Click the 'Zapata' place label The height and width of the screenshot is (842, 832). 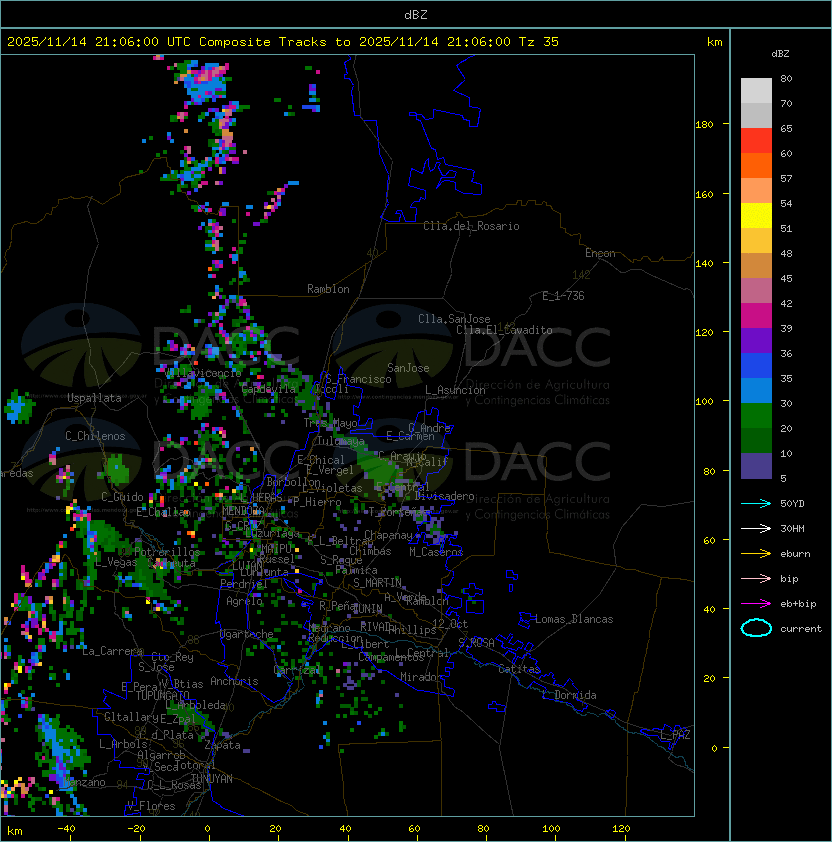222,745
